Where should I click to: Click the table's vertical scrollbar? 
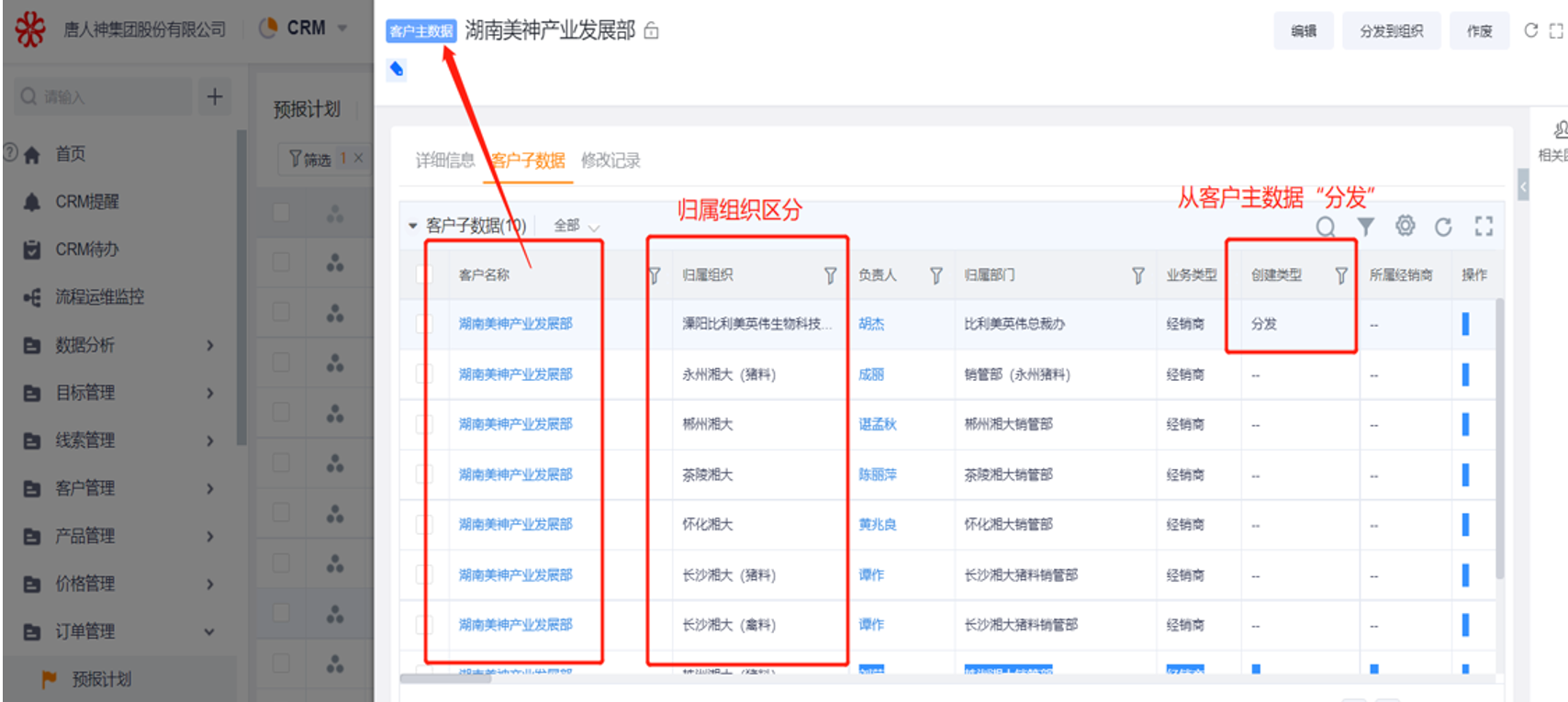(1499, 439)
